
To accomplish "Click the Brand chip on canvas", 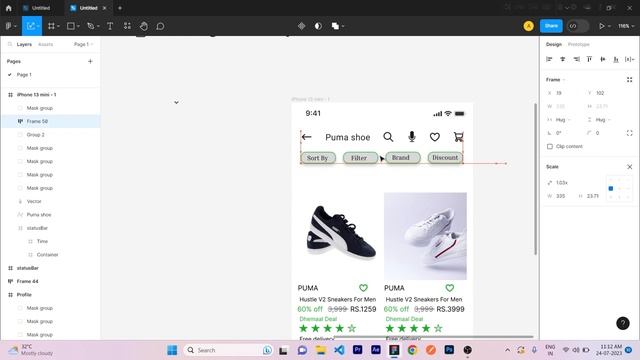I will (x=402, y=158).
